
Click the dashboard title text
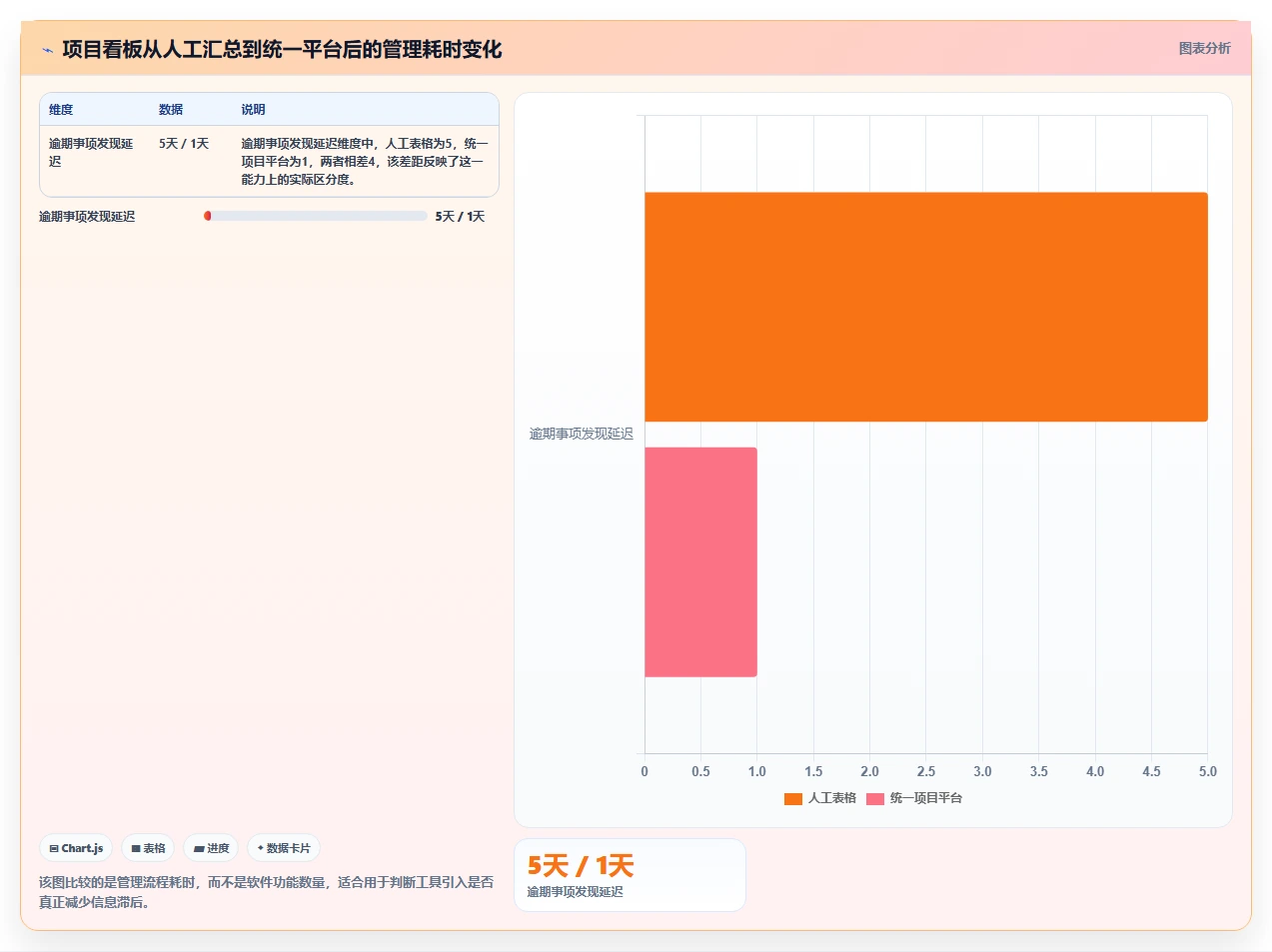(282, 49)
